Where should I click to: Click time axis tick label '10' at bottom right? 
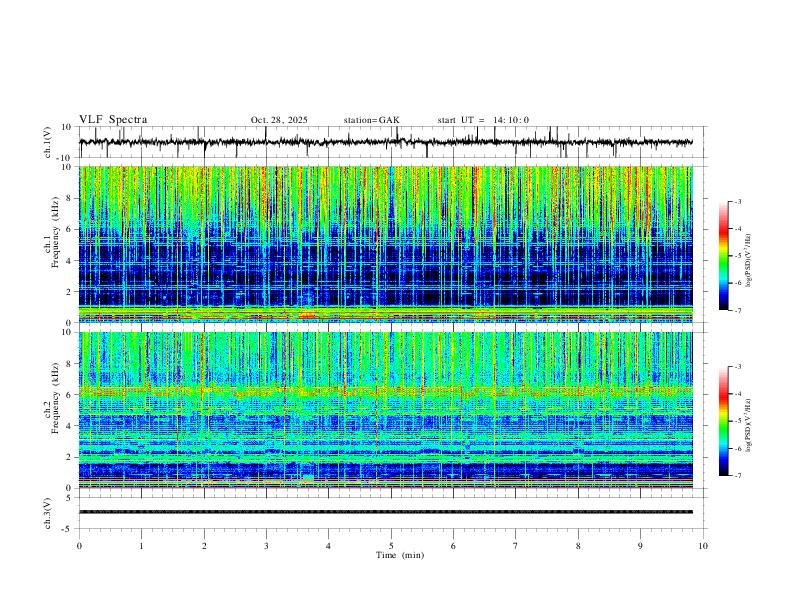pos(703,546)
